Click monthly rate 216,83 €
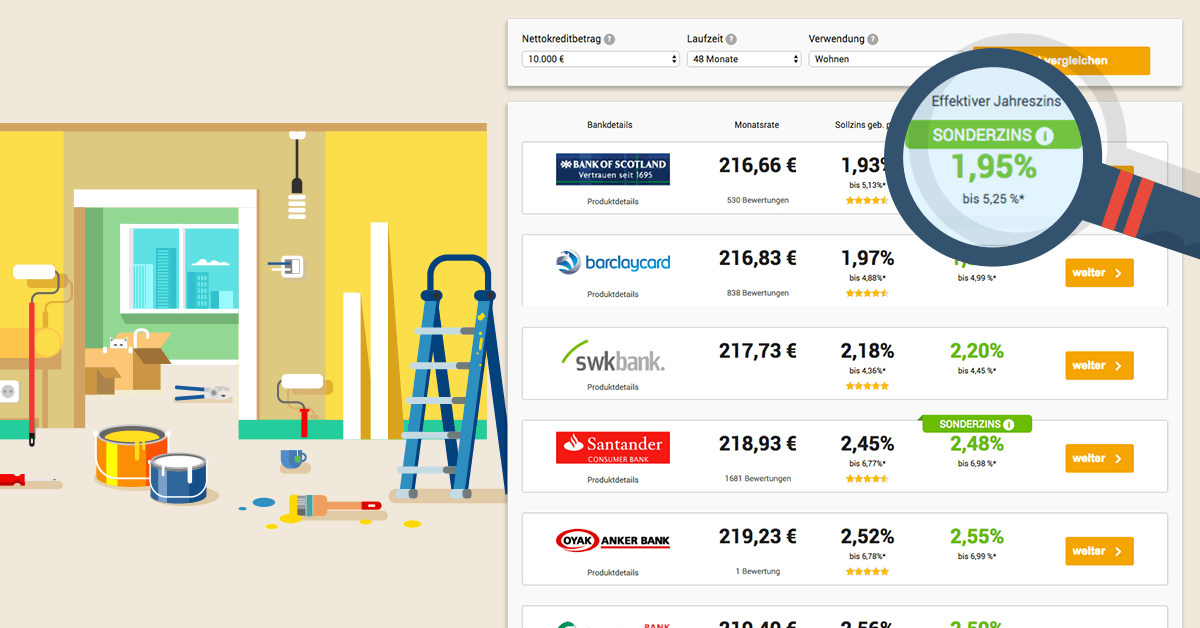Image resolution: width=1200 pixels, height=628 pixels. [x=758, y=258]
